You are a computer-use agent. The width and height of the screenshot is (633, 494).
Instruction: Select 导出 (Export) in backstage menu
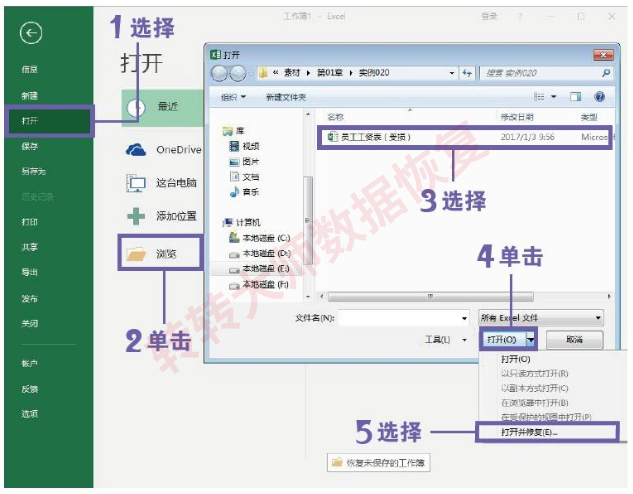(x=30, y=272)
